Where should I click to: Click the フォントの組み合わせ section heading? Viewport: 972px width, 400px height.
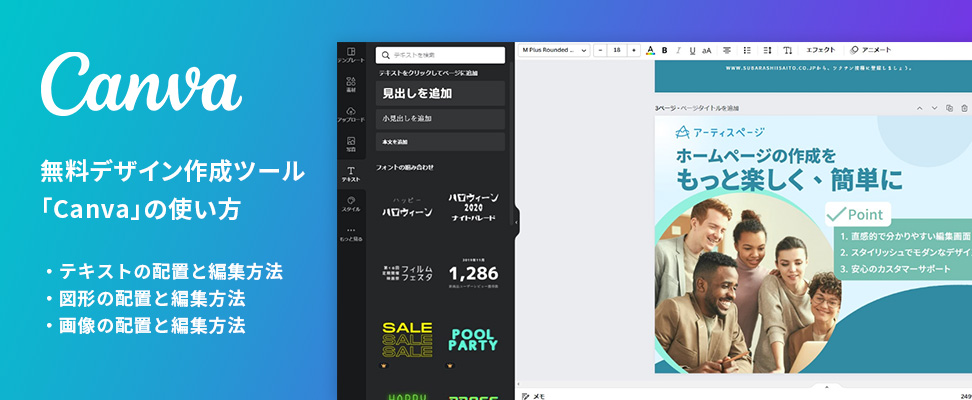point(405,167)
